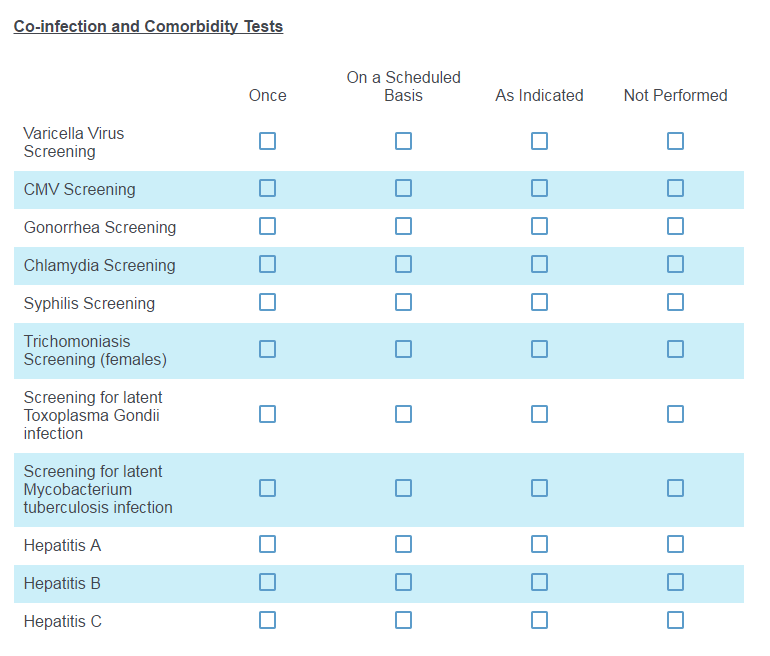Tick Scheduled Basis for Gonorrhea Screening
770x656 pixels.
[403, 226]
